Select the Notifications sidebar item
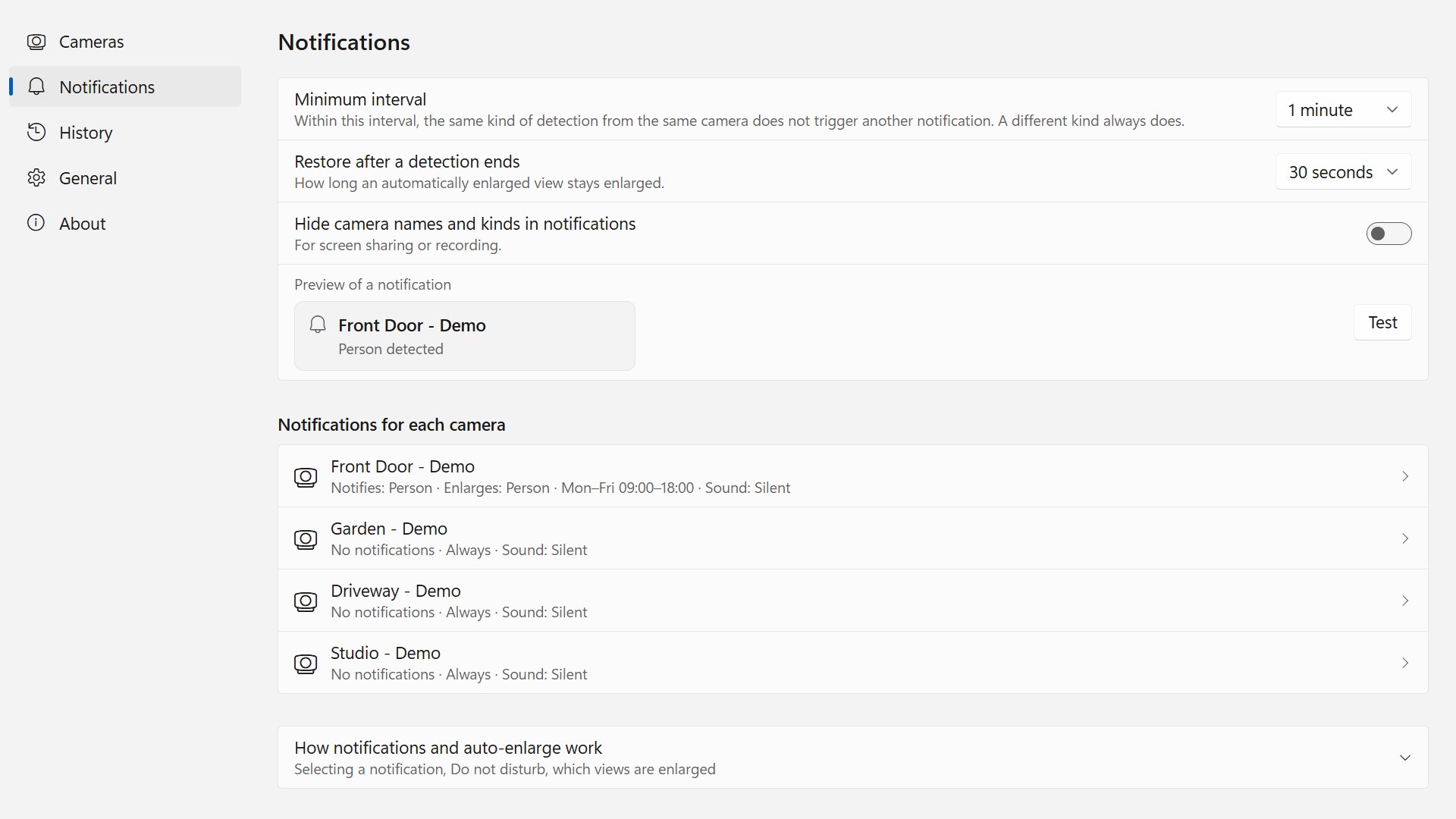The height and width of the screenshot is (819, 1456). pos(125,86)
